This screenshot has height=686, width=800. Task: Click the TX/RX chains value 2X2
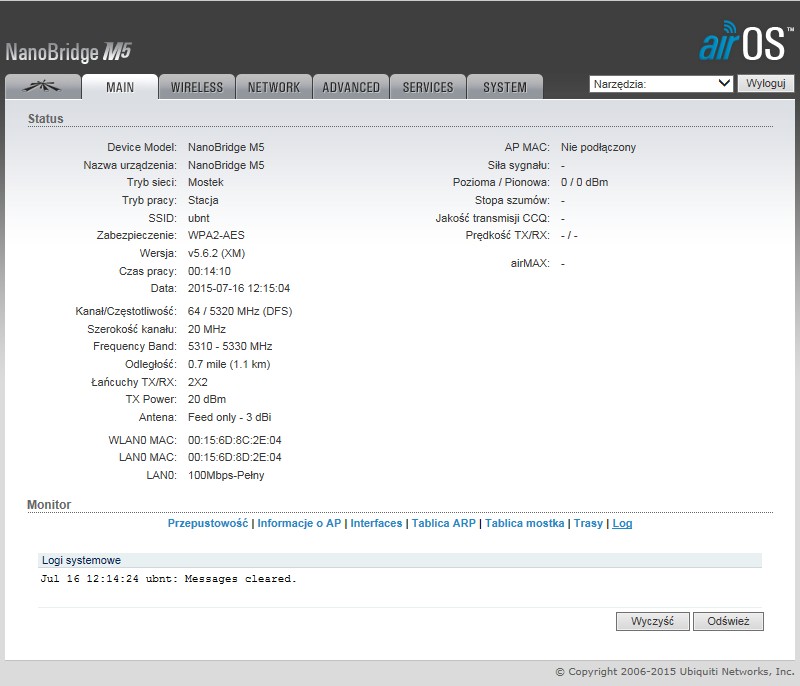tap(197, 382)
